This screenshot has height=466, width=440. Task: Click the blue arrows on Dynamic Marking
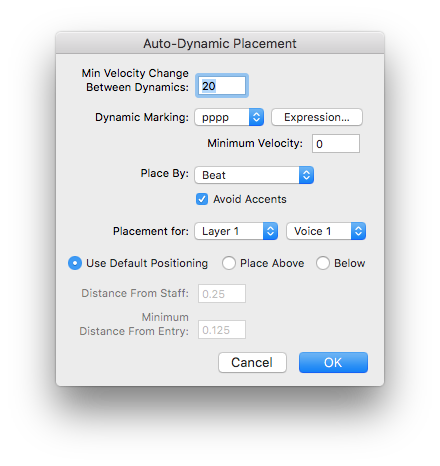pos(256,117)
